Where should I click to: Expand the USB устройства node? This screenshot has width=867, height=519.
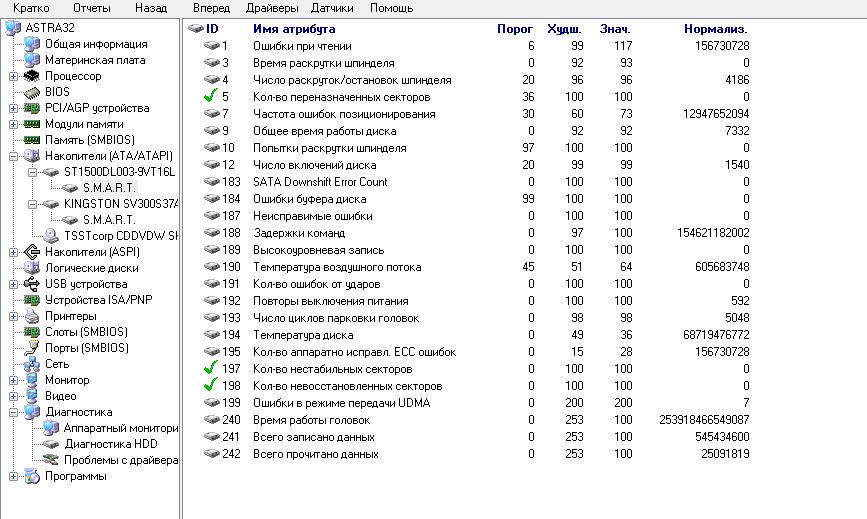(13, 284)
